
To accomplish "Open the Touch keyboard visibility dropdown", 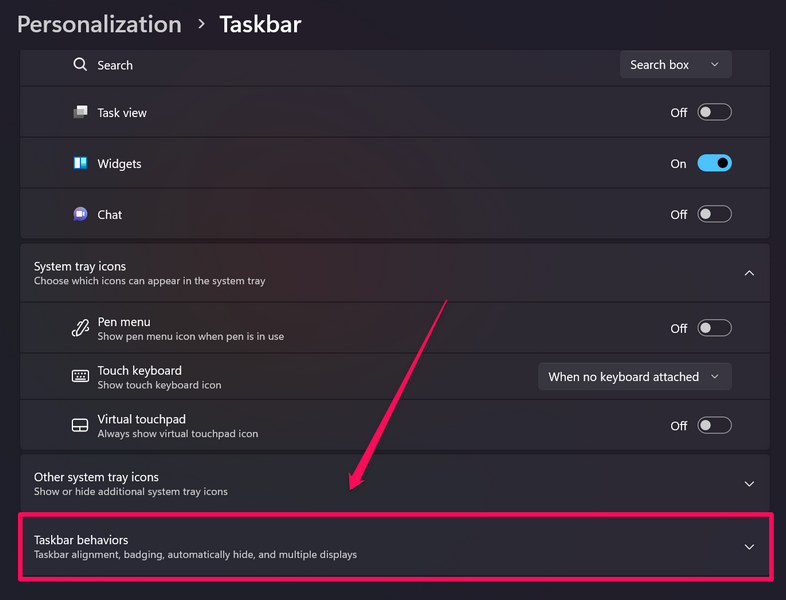I will [634, 377].
